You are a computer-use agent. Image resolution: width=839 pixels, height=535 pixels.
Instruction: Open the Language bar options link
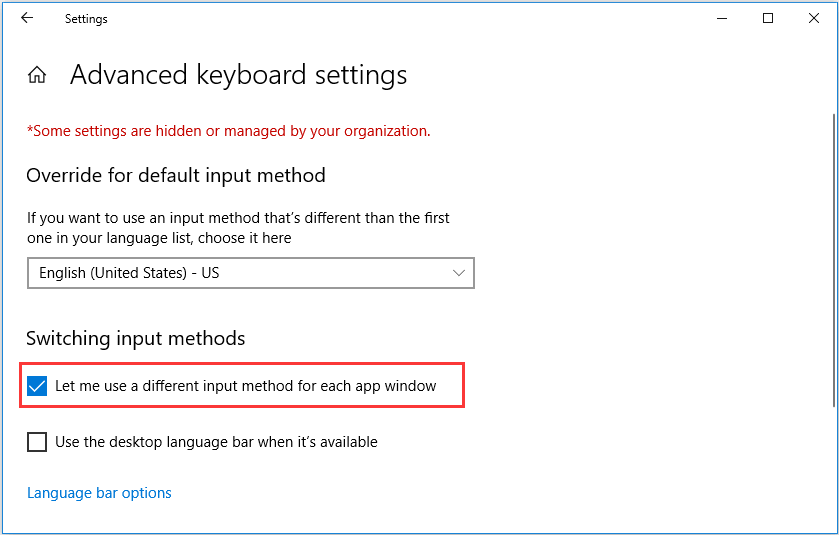[x=100, y=493]
